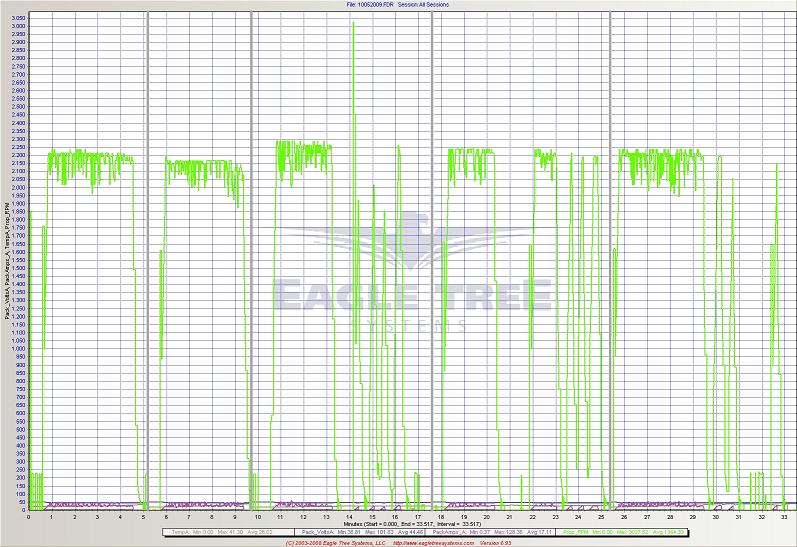797x547 pixels.
Task: Click the 5 minute mark on the X-axis
Action: point(144,517)
